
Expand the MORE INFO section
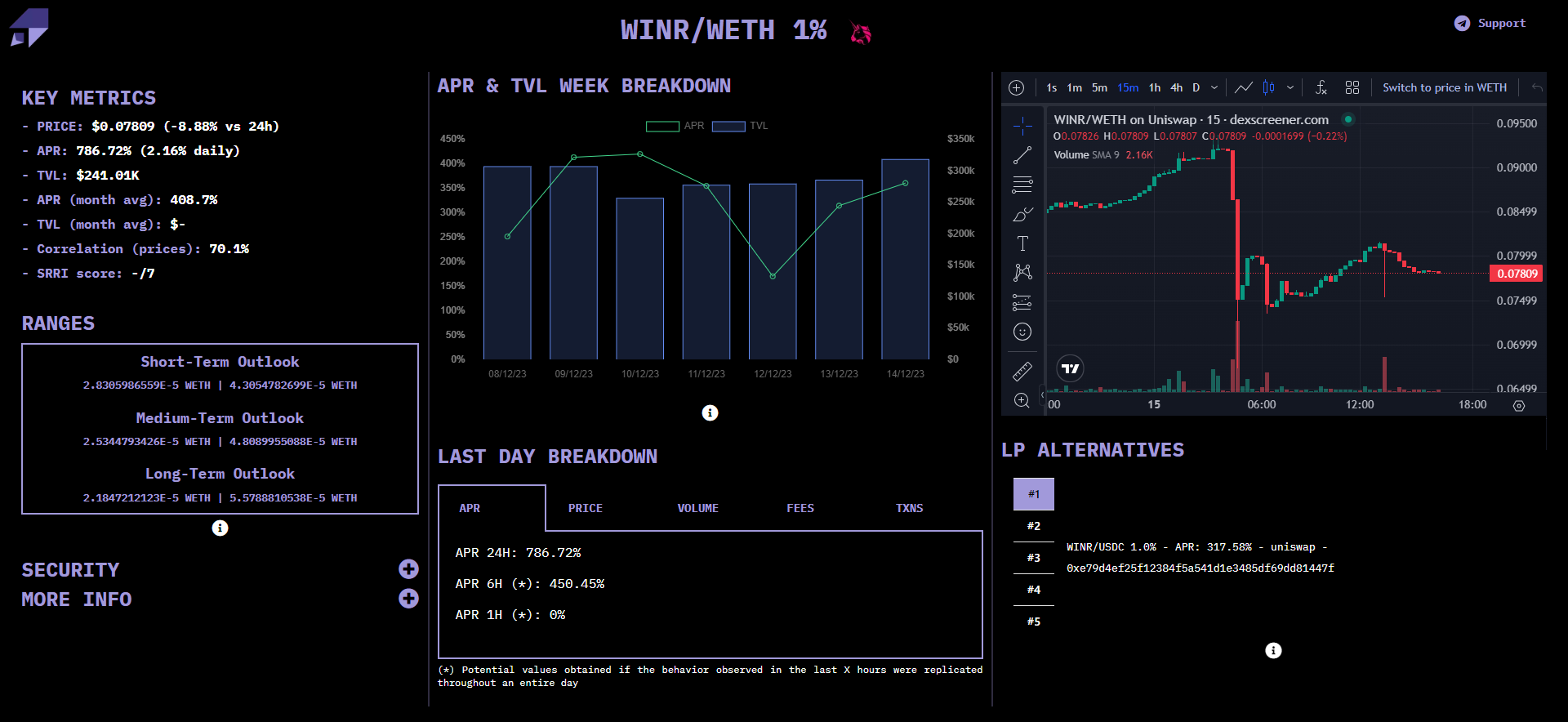point(408,599)
